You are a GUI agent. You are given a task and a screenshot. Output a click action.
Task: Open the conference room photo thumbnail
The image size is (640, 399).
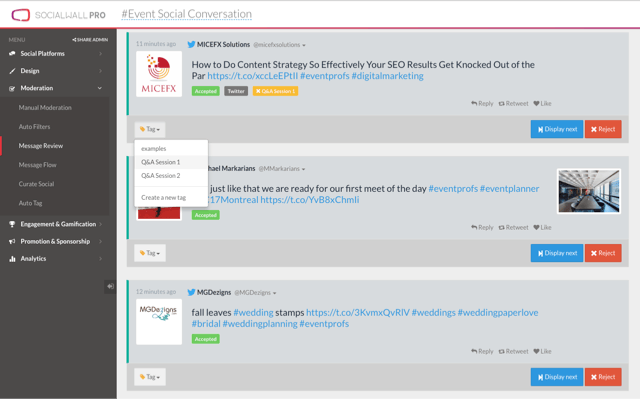[x=589, y=191]
